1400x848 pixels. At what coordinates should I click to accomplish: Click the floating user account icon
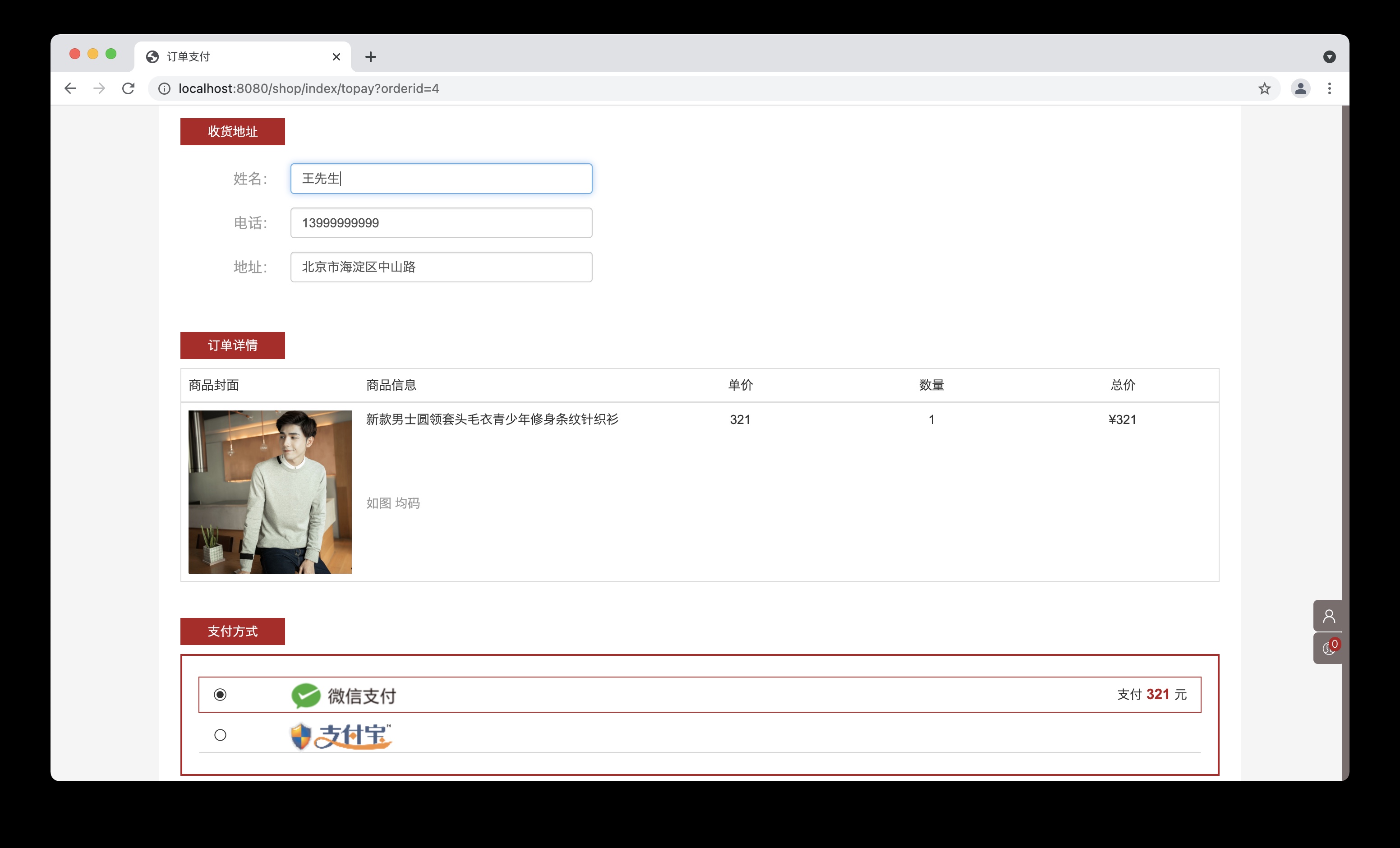pyautogui.click(x=1328, y=616)
